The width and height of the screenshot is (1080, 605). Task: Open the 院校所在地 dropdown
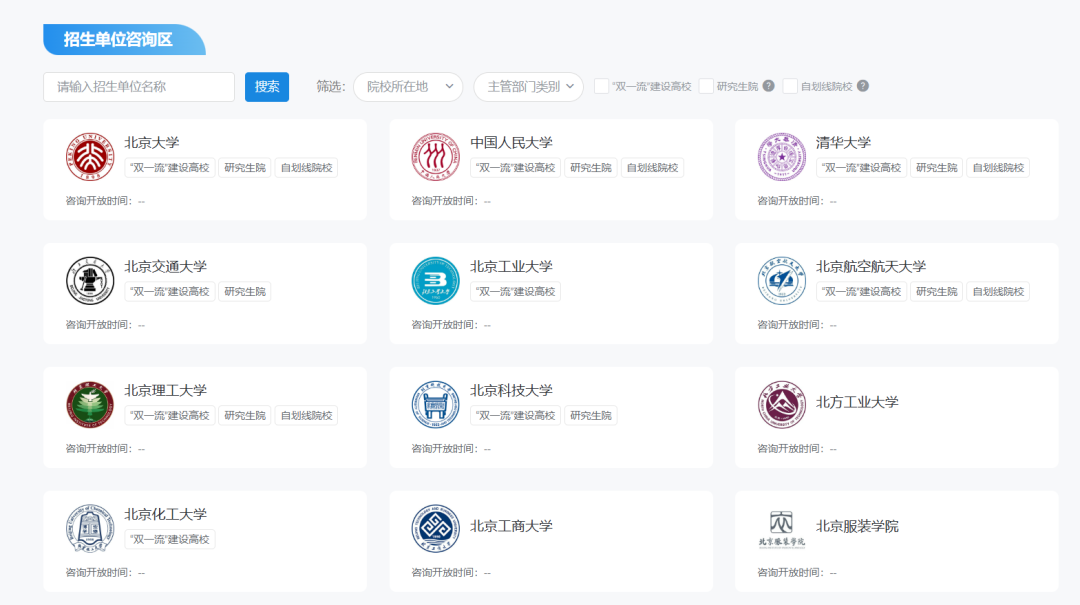click(408, 87)
